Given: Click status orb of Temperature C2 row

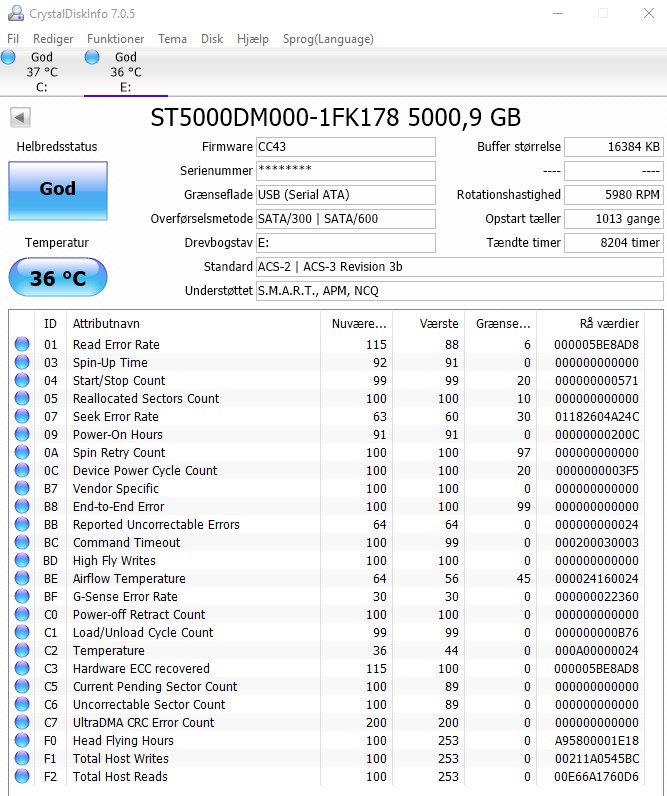Looking at the screenshot, I should tap(22, 650).
